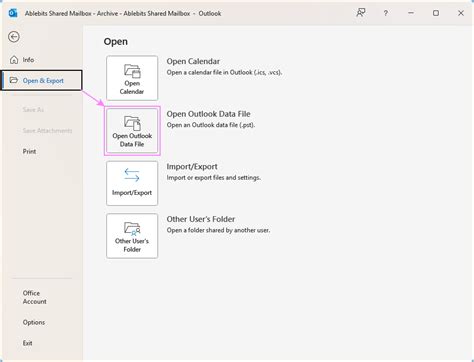The width and height of the screenshot is (474, 362).
Task: Click the Open Calendar button
Action: (x=132, y=78)
